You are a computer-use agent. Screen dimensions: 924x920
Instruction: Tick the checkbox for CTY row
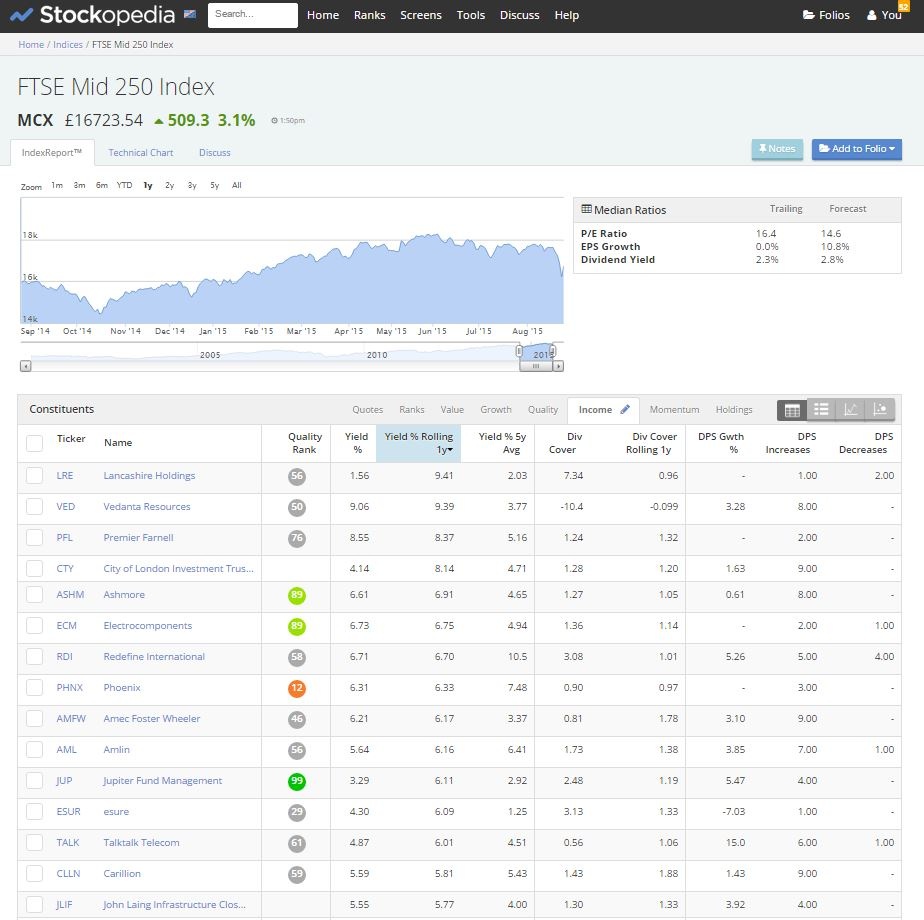click(35, 569)
